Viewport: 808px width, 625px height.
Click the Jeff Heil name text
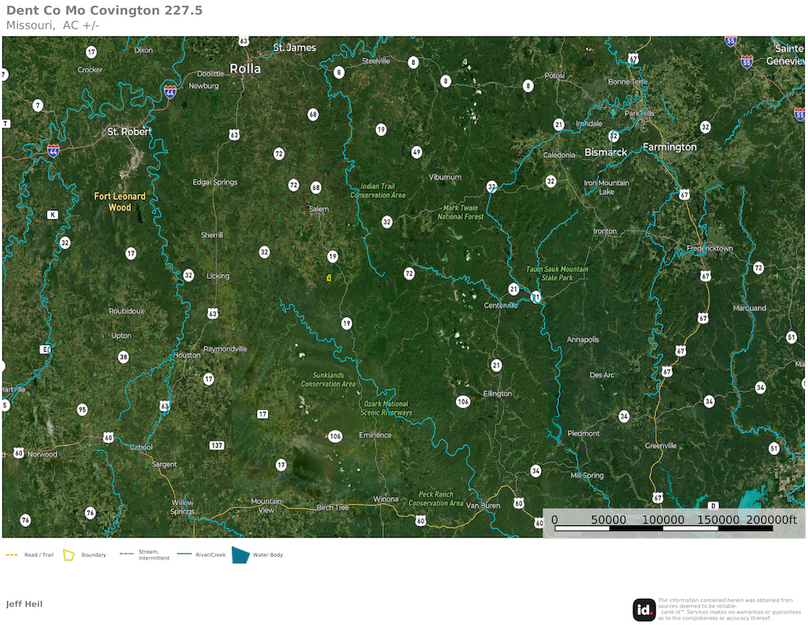pos(24,604)
